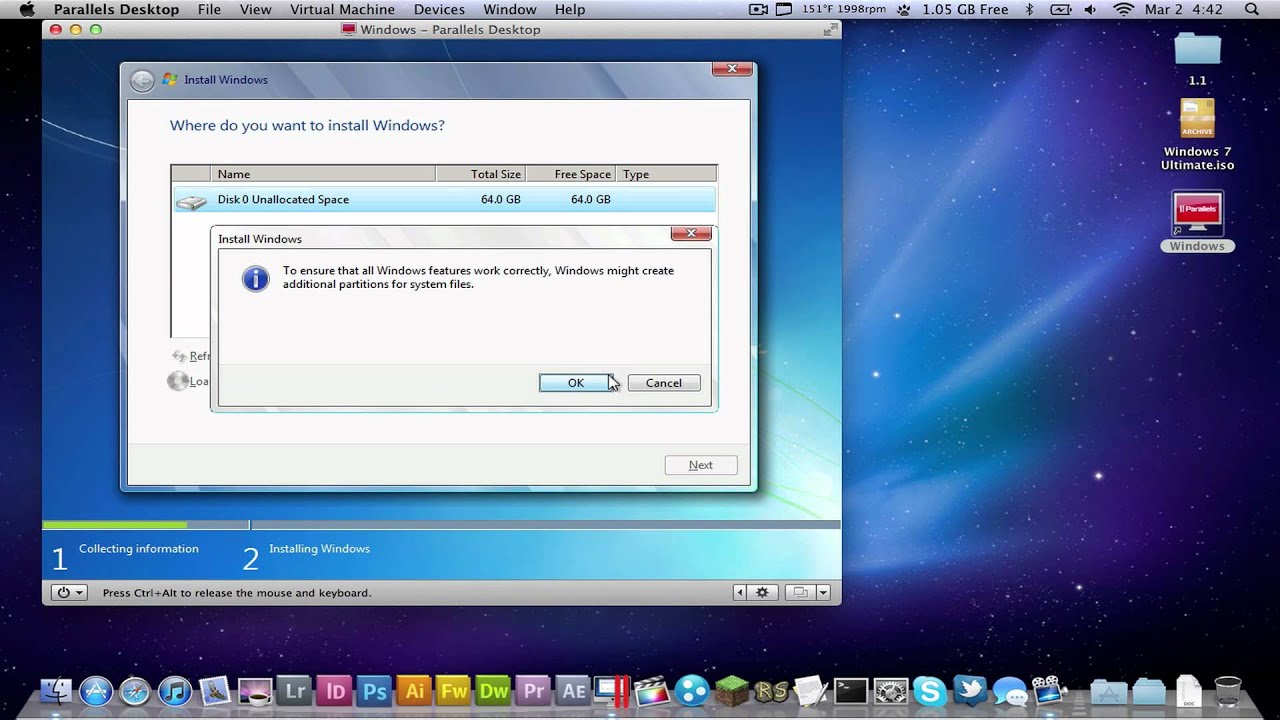Click the Name column header
1280x720 pixels.
322,174
